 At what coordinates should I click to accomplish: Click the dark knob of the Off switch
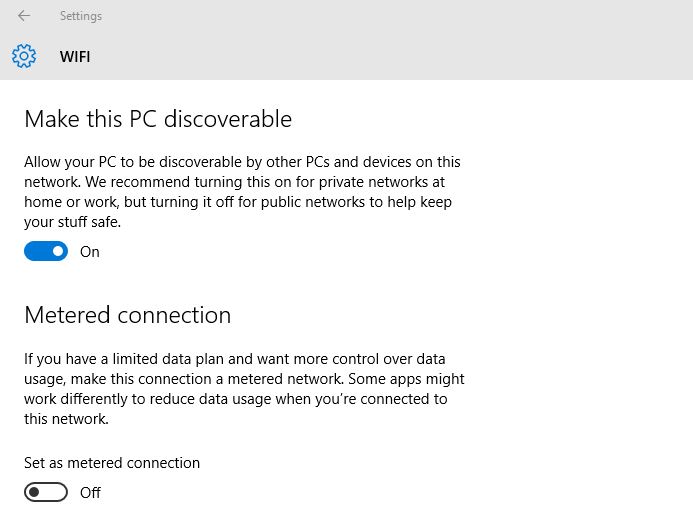pos(35,492)
